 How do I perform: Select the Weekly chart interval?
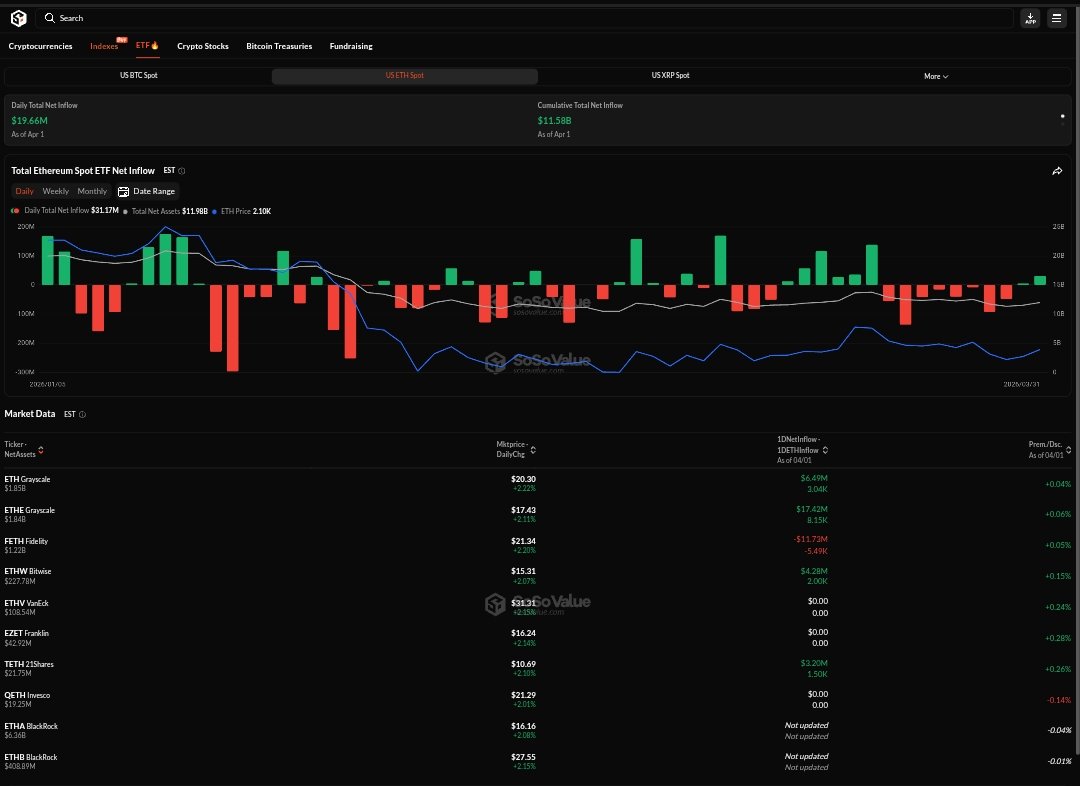tap(56, 191)
